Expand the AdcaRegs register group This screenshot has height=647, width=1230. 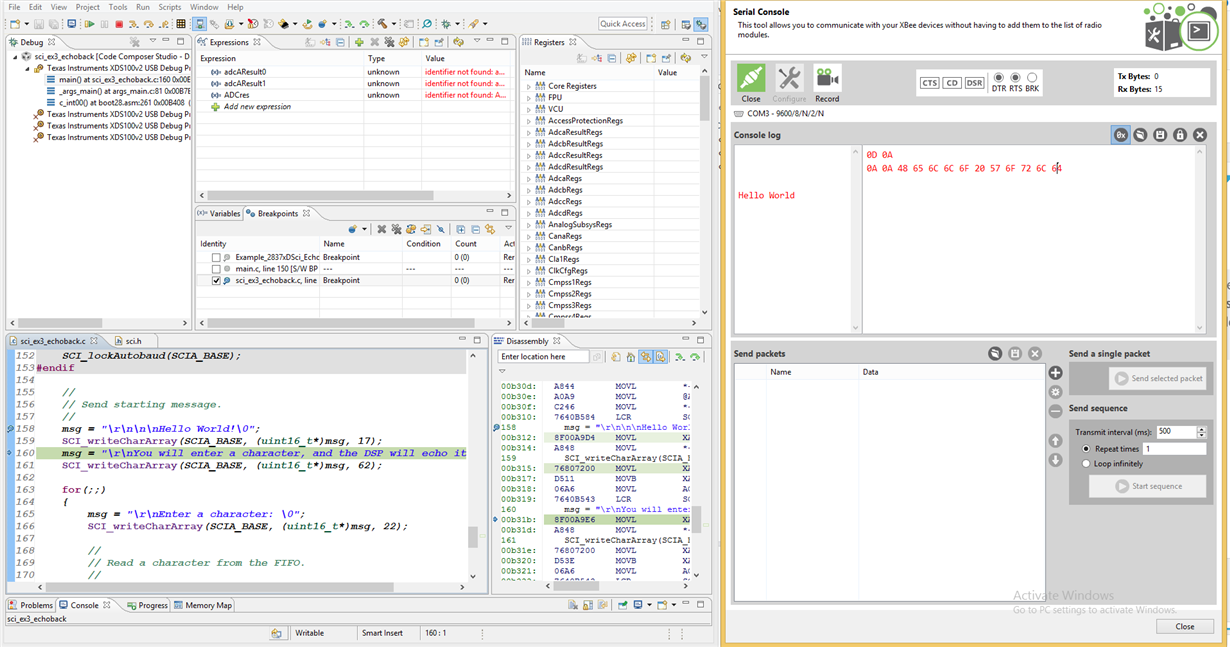529,179
